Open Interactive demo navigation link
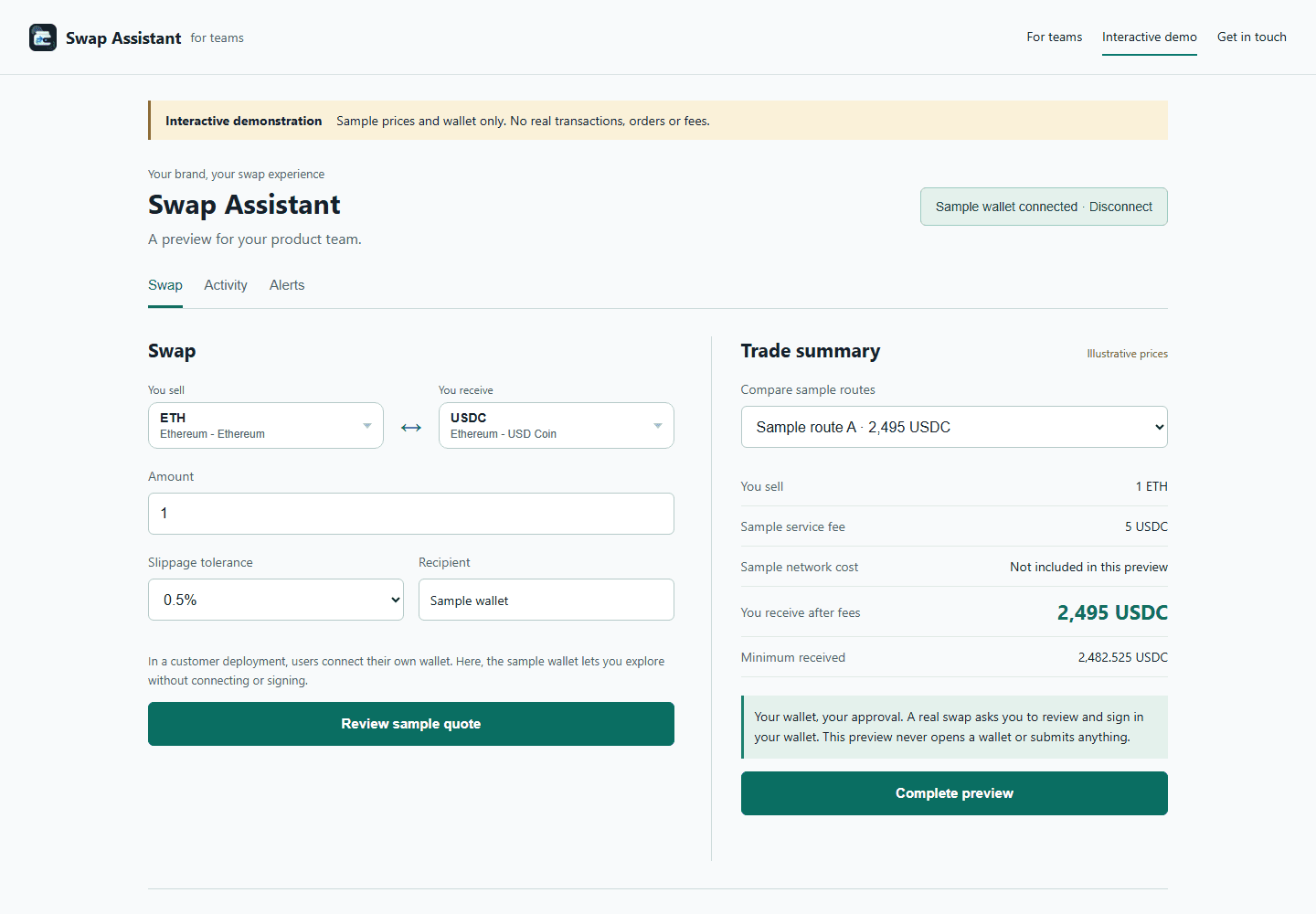Viewport: 1316px width, 914px height. coord(1150,37)
